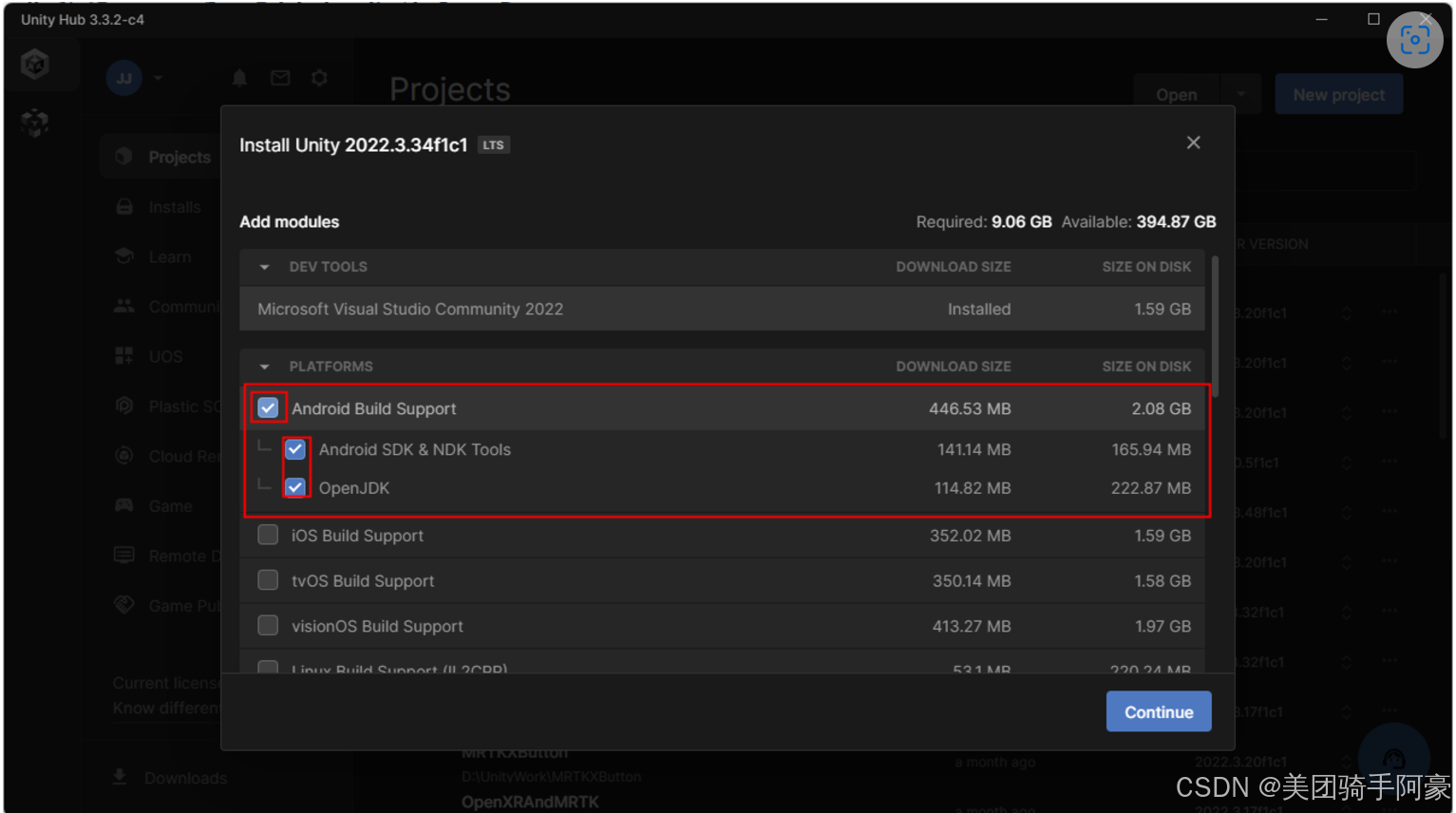Click the Required 9.06 GB text
The image size is (1456, 813).
[984, 221]
